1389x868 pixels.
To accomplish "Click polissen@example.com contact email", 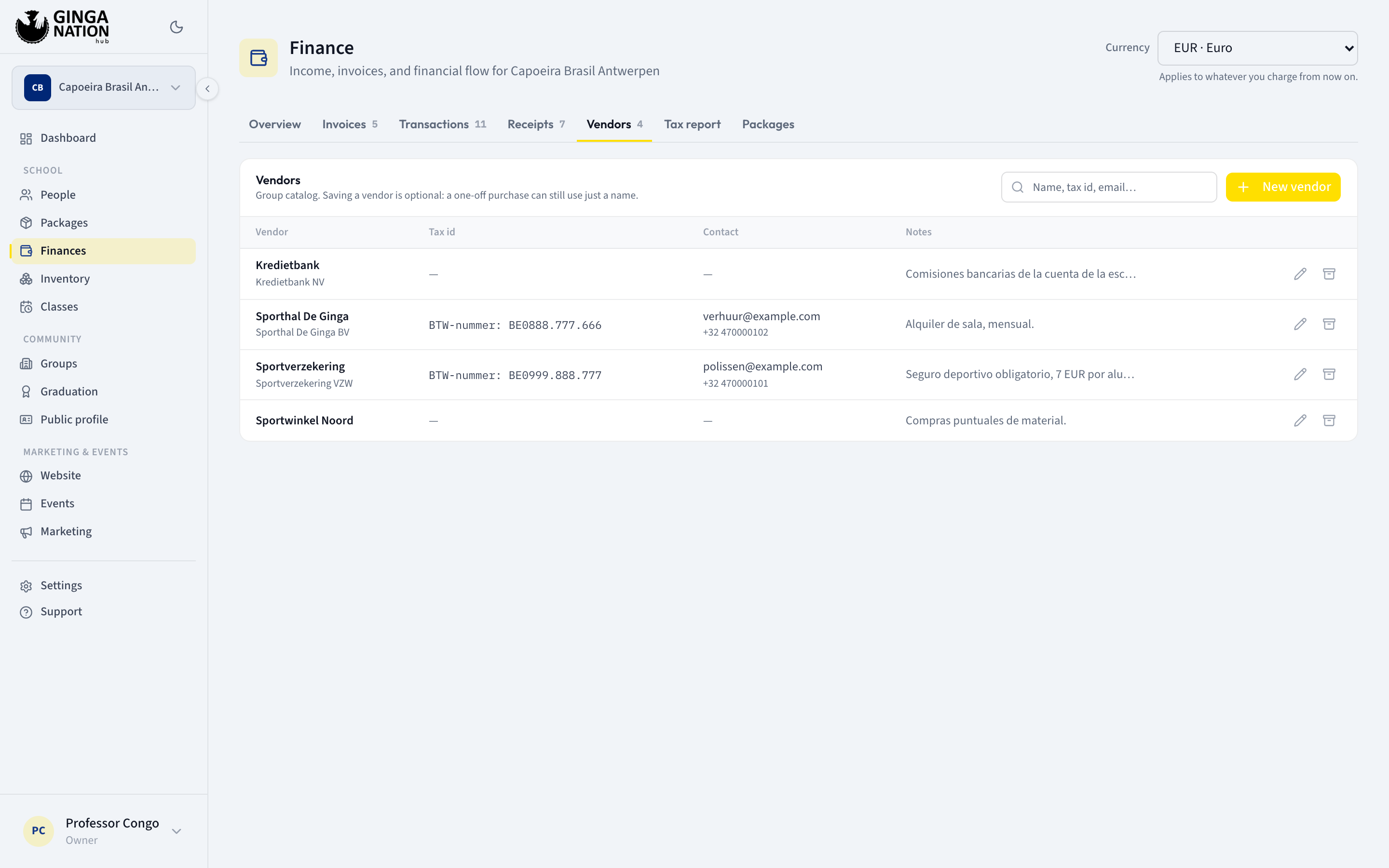I will pyautogui.click(x=762, y=367).
